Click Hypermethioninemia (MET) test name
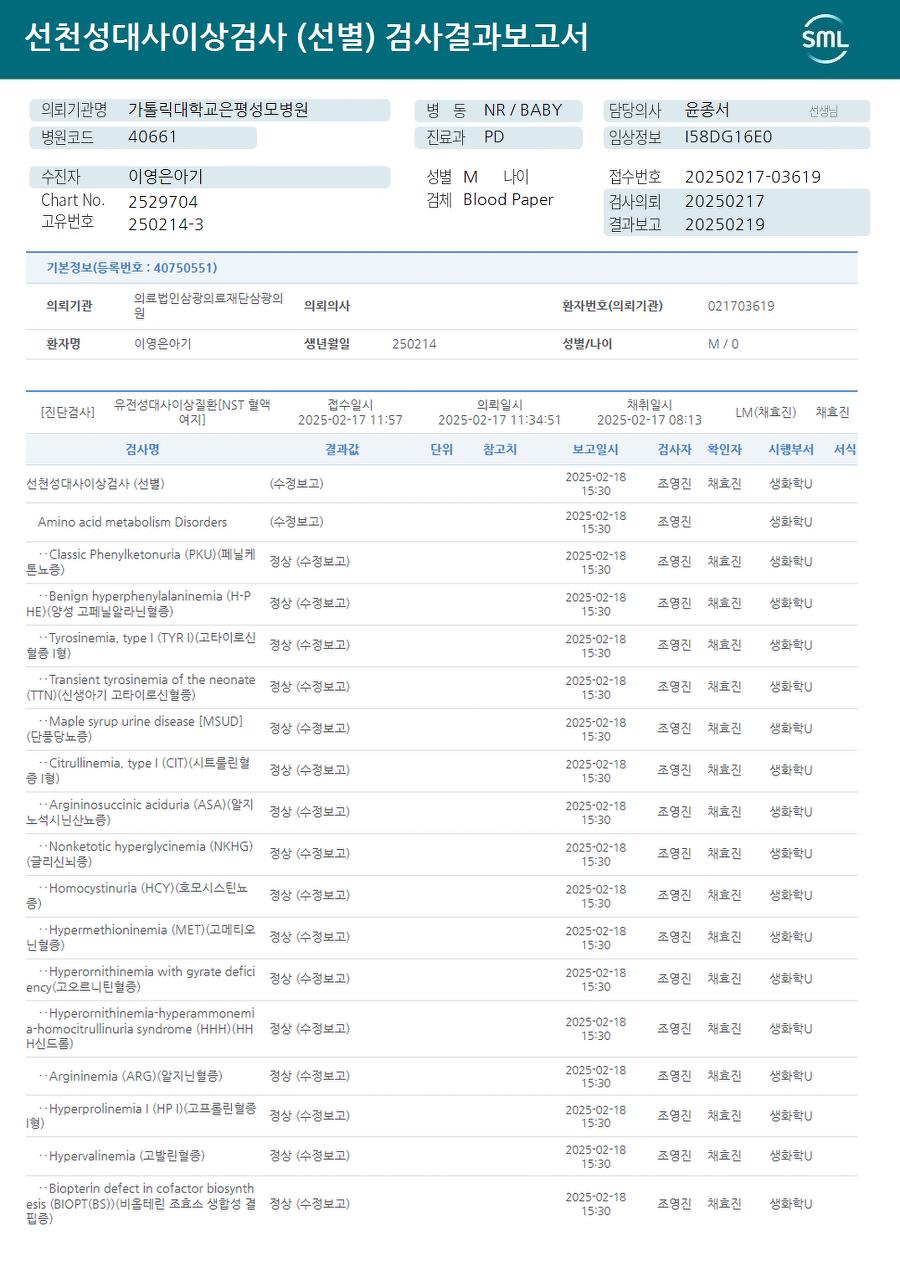The image size is (900, 1271). [x=141, y=937]
